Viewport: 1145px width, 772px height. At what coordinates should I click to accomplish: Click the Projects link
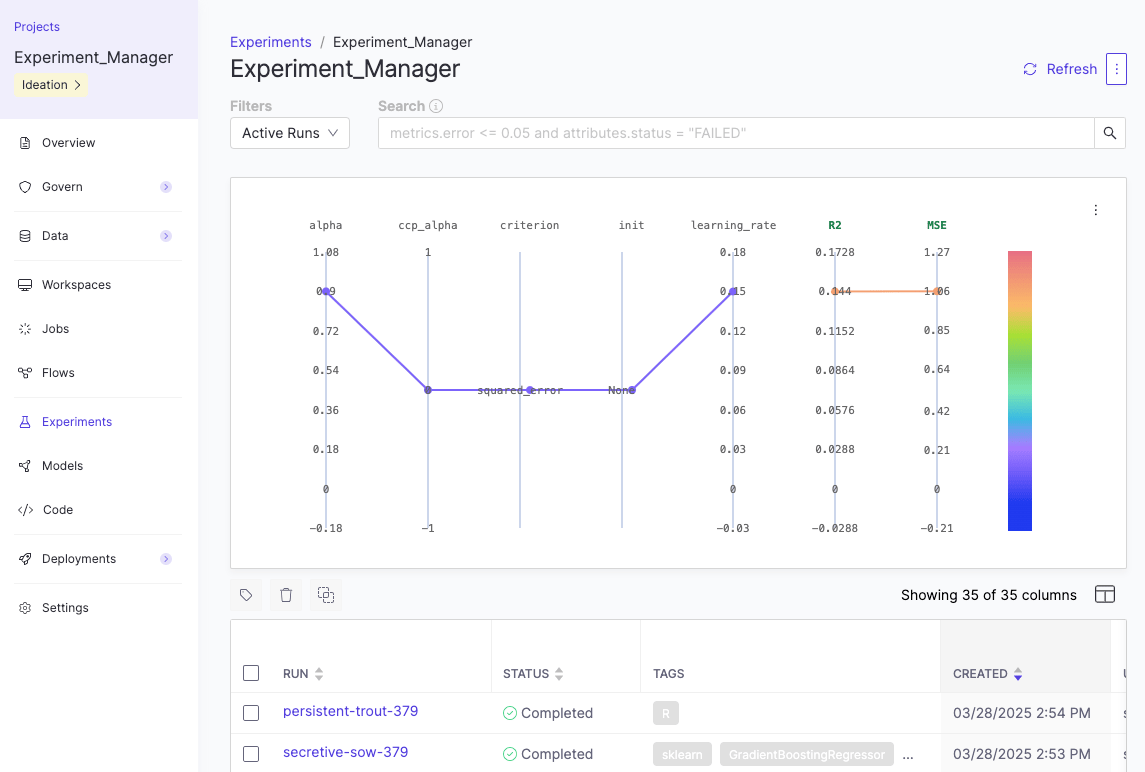37,27
